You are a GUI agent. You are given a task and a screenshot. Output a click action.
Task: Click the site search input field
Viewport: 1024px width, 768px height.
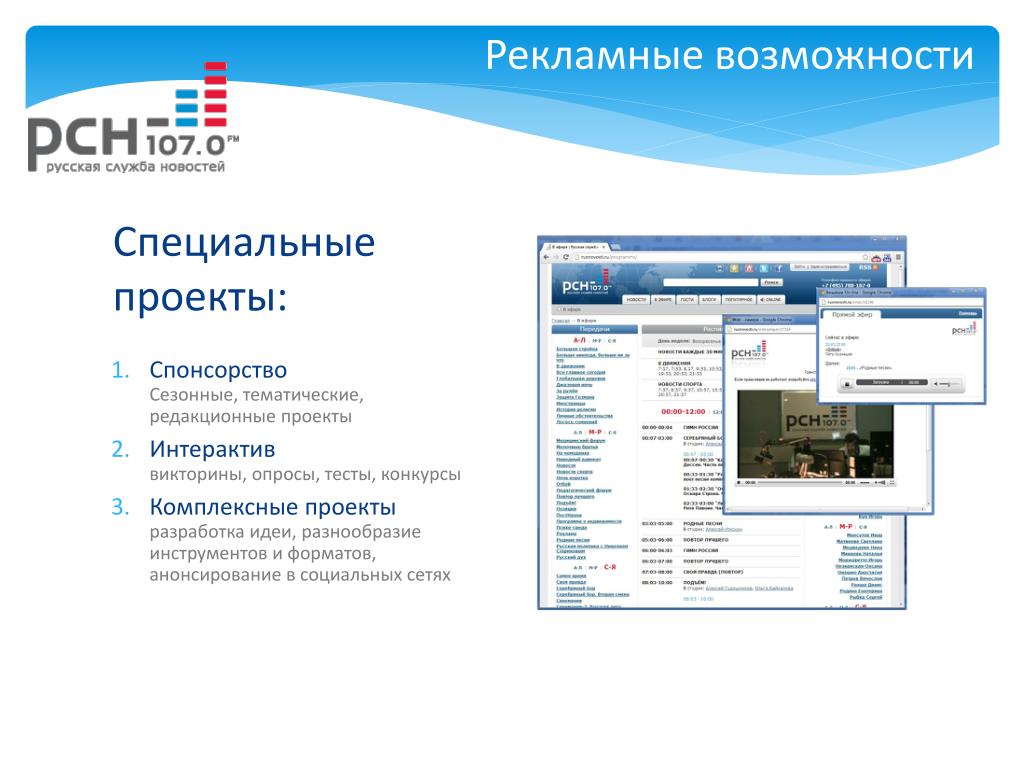coord(711,283)
